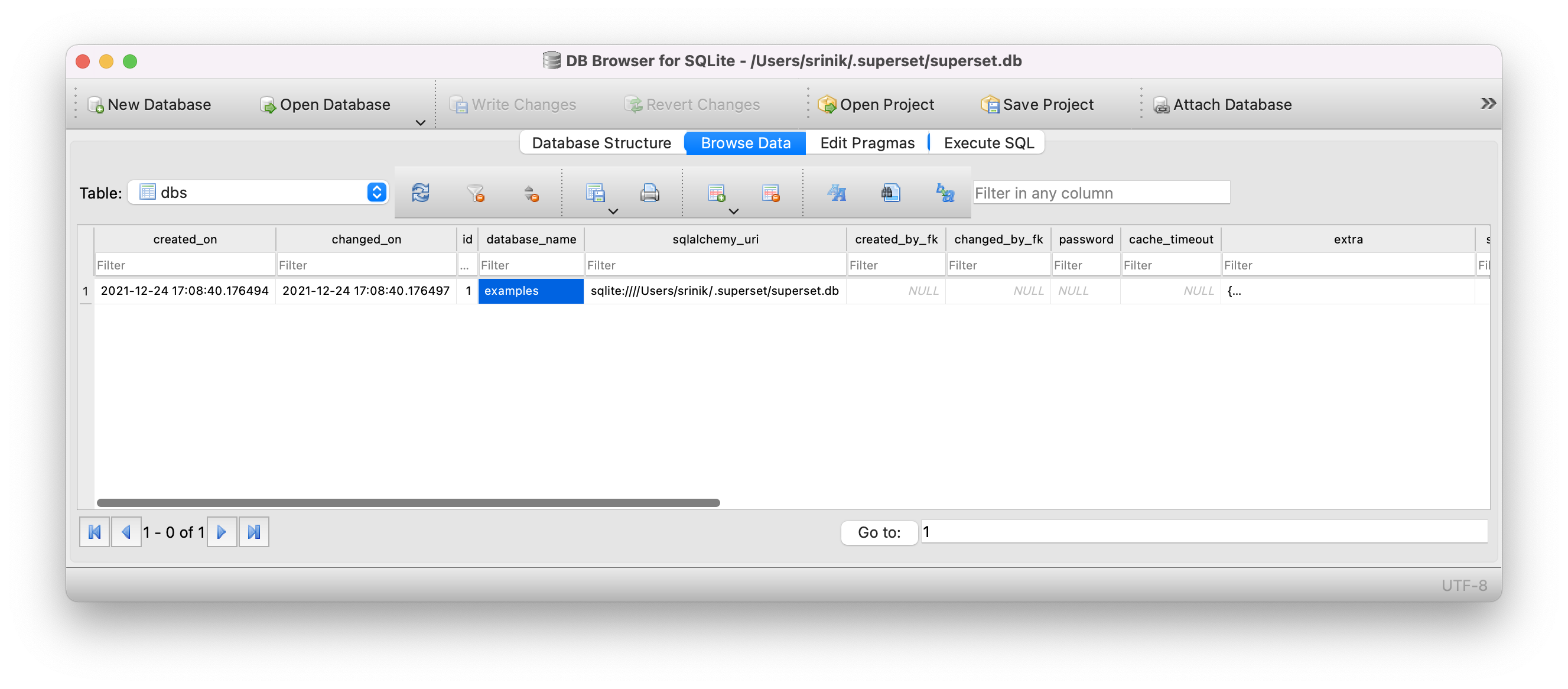Sort by the created_on column header

click(x=185, y=239)
